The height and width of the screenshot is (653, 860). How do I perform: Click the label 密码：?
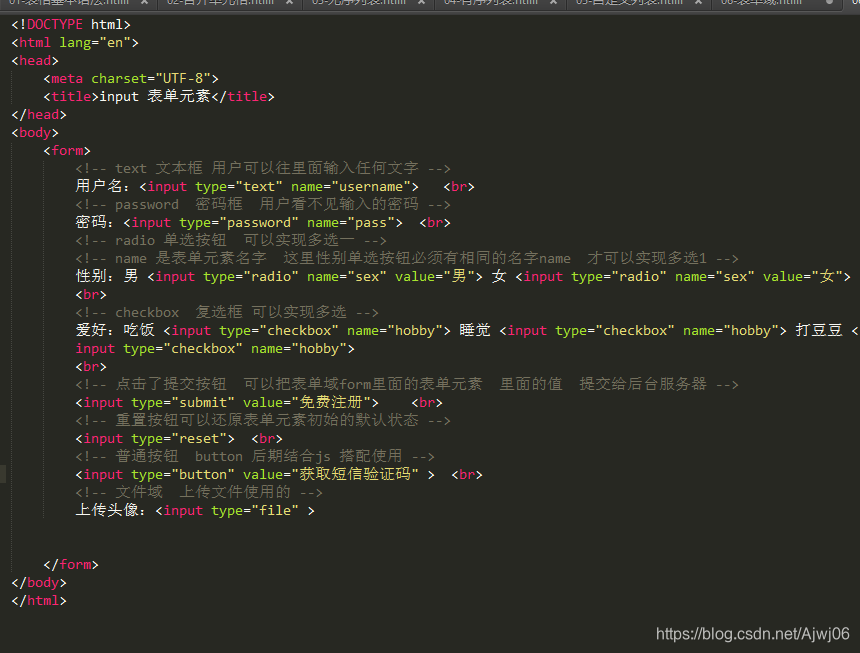[95, 223]
